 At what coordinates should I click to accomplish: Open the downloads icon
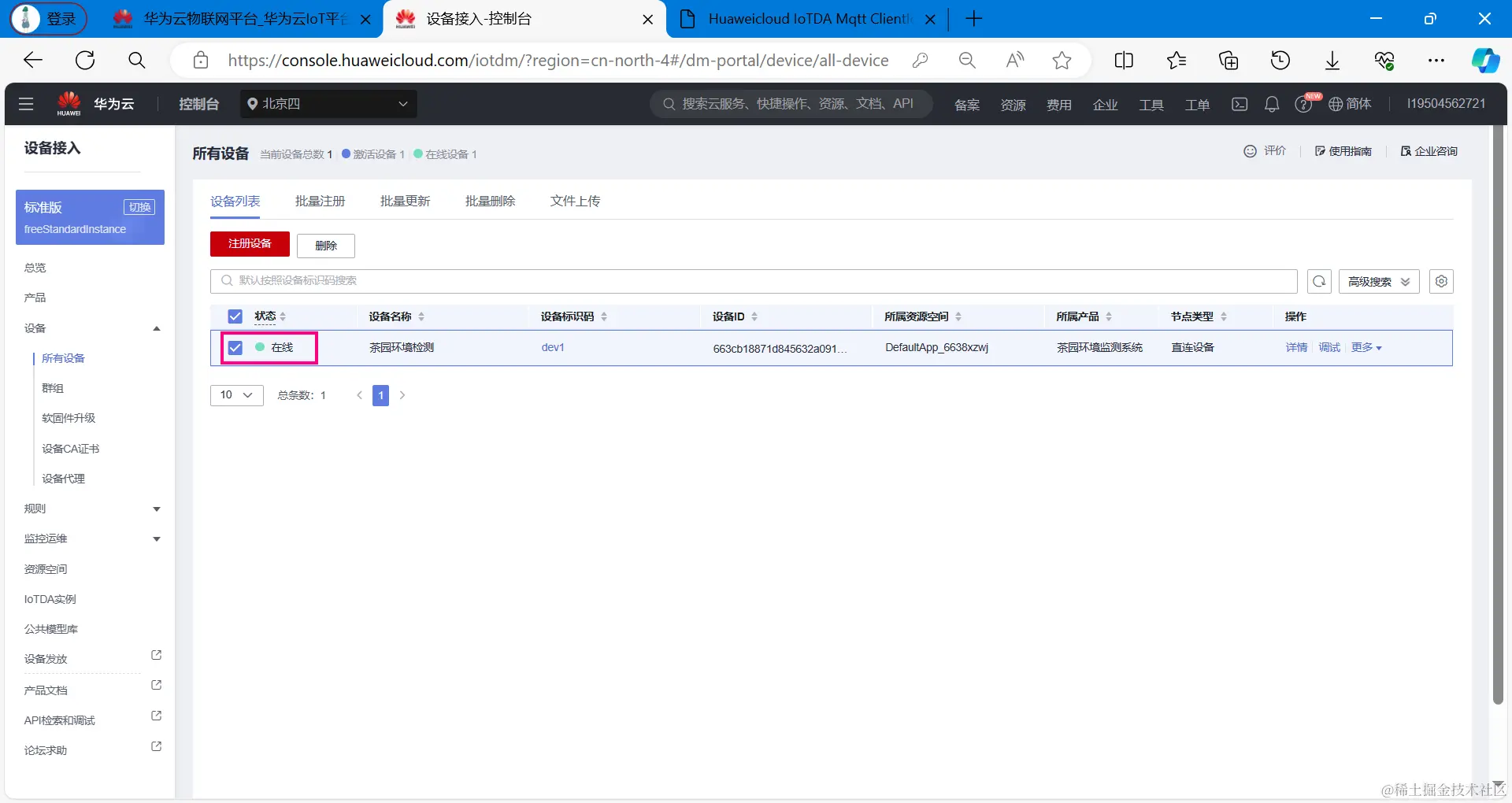point(1332,60)
